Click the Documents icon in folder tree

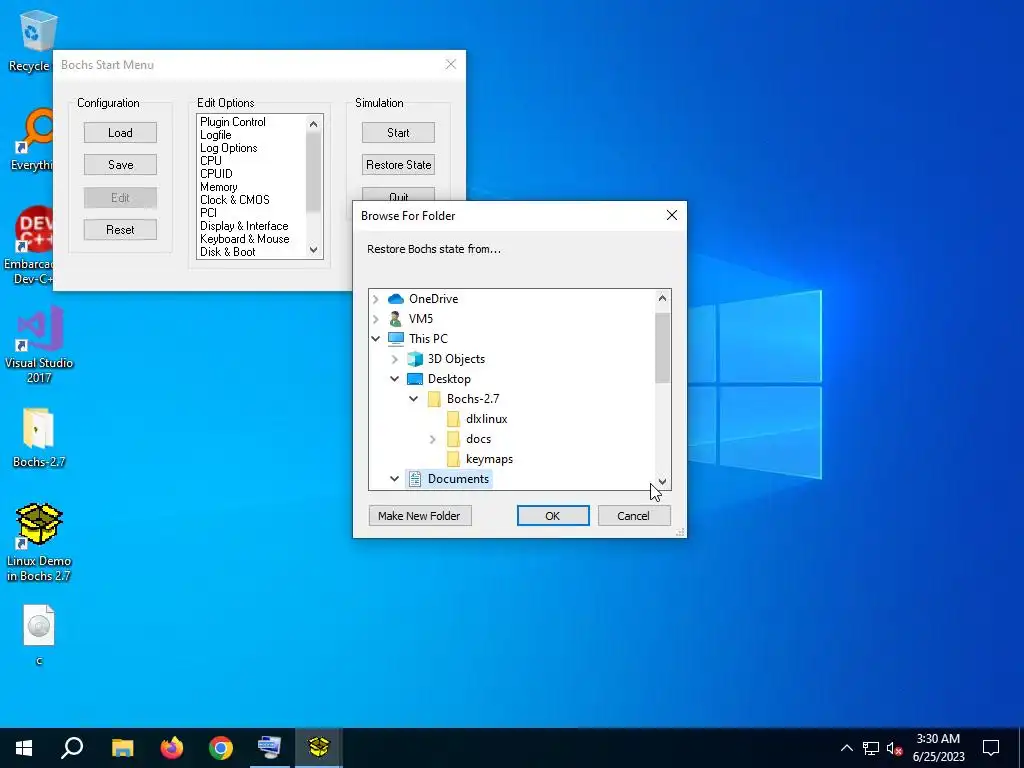(415, 479)
